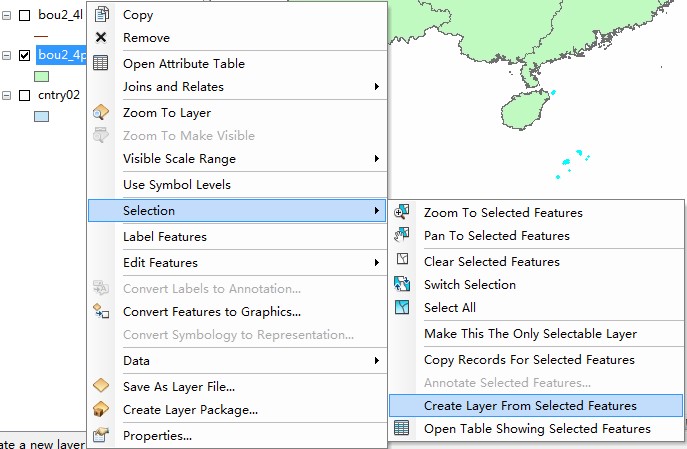
Task: Click the Properties icon
Action: [x=101, y=435]
